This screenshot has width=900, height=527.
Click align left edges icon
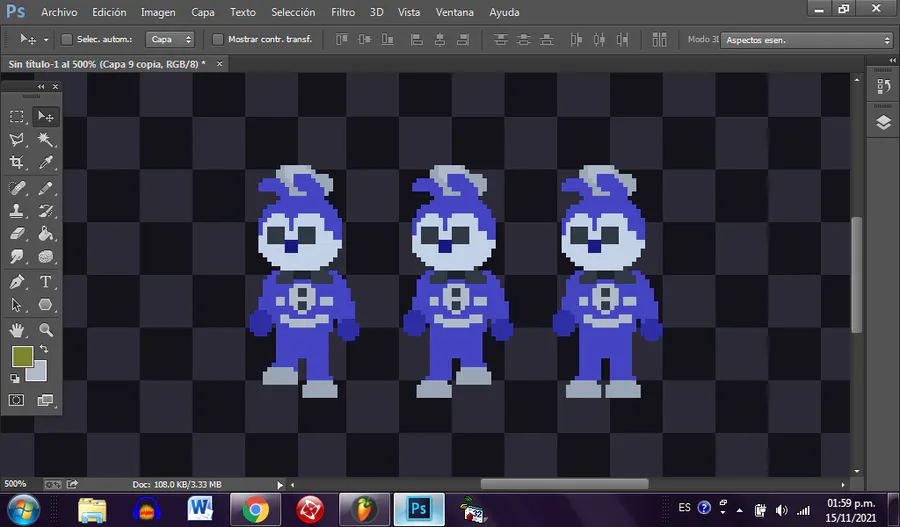417,40
